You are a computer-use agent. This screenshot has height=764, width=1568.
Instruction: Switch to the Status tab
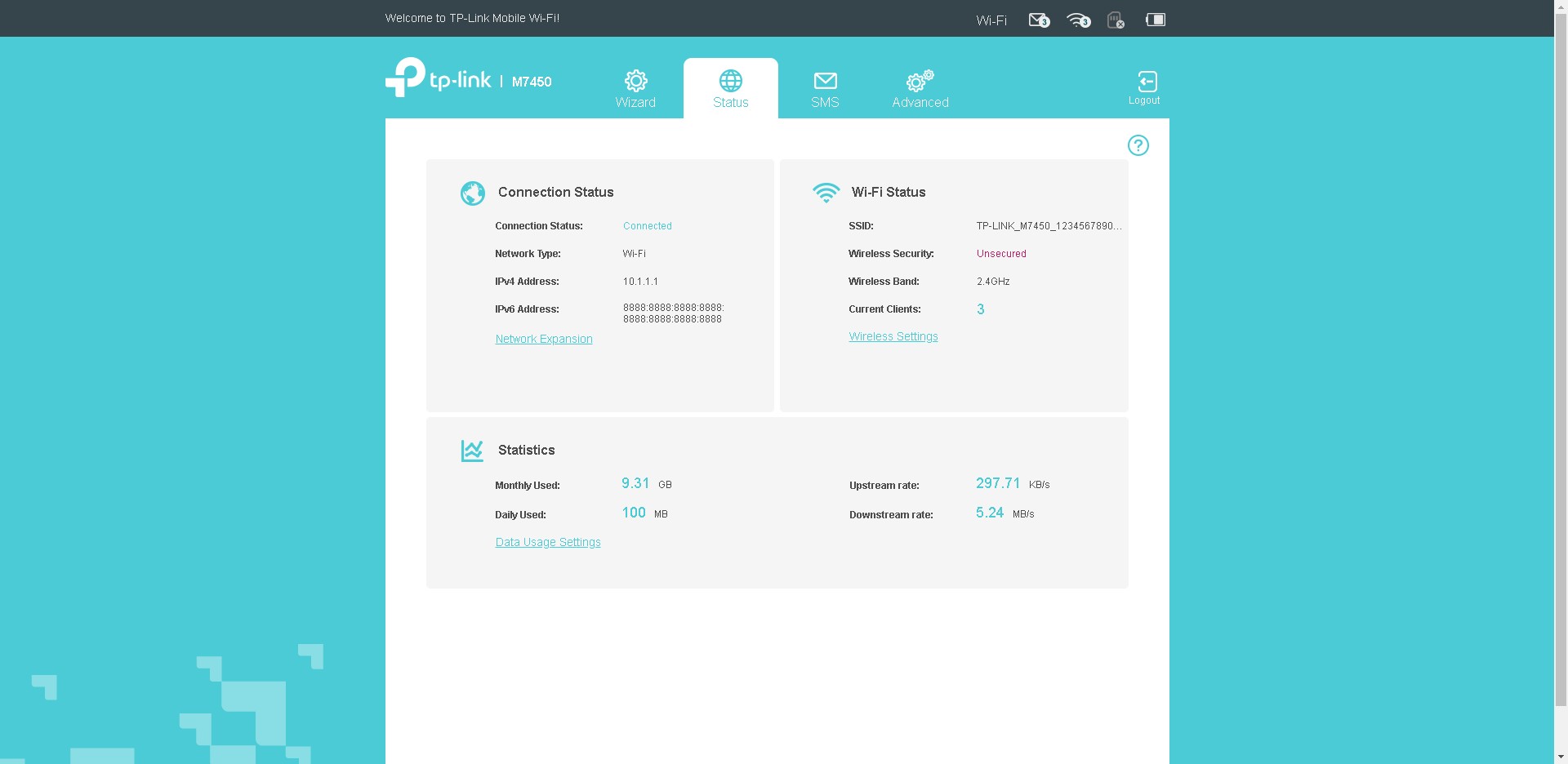click(731, 89)
